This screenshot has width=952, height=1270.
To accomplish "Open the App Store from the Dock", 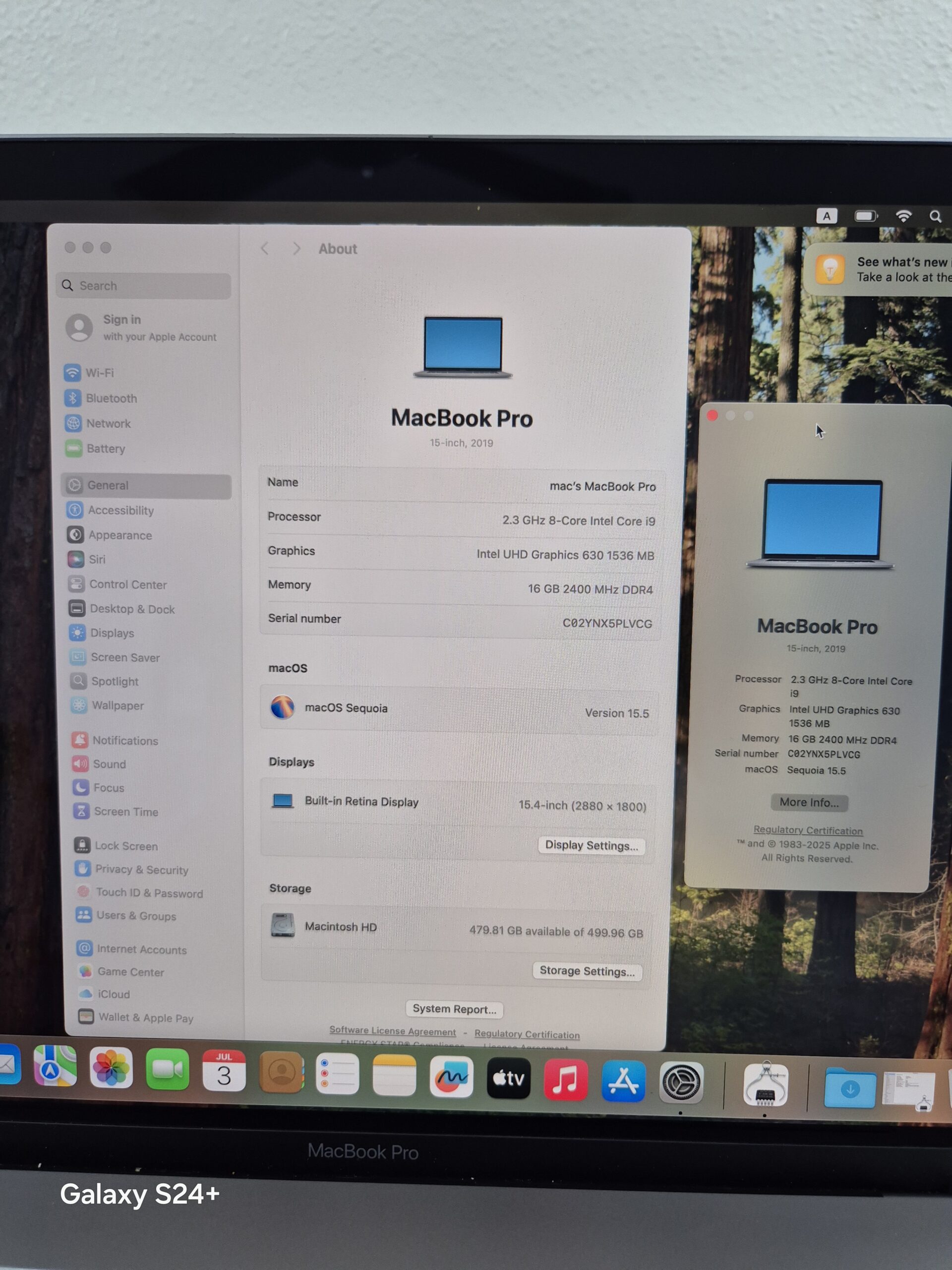I will coord(623,1081).
